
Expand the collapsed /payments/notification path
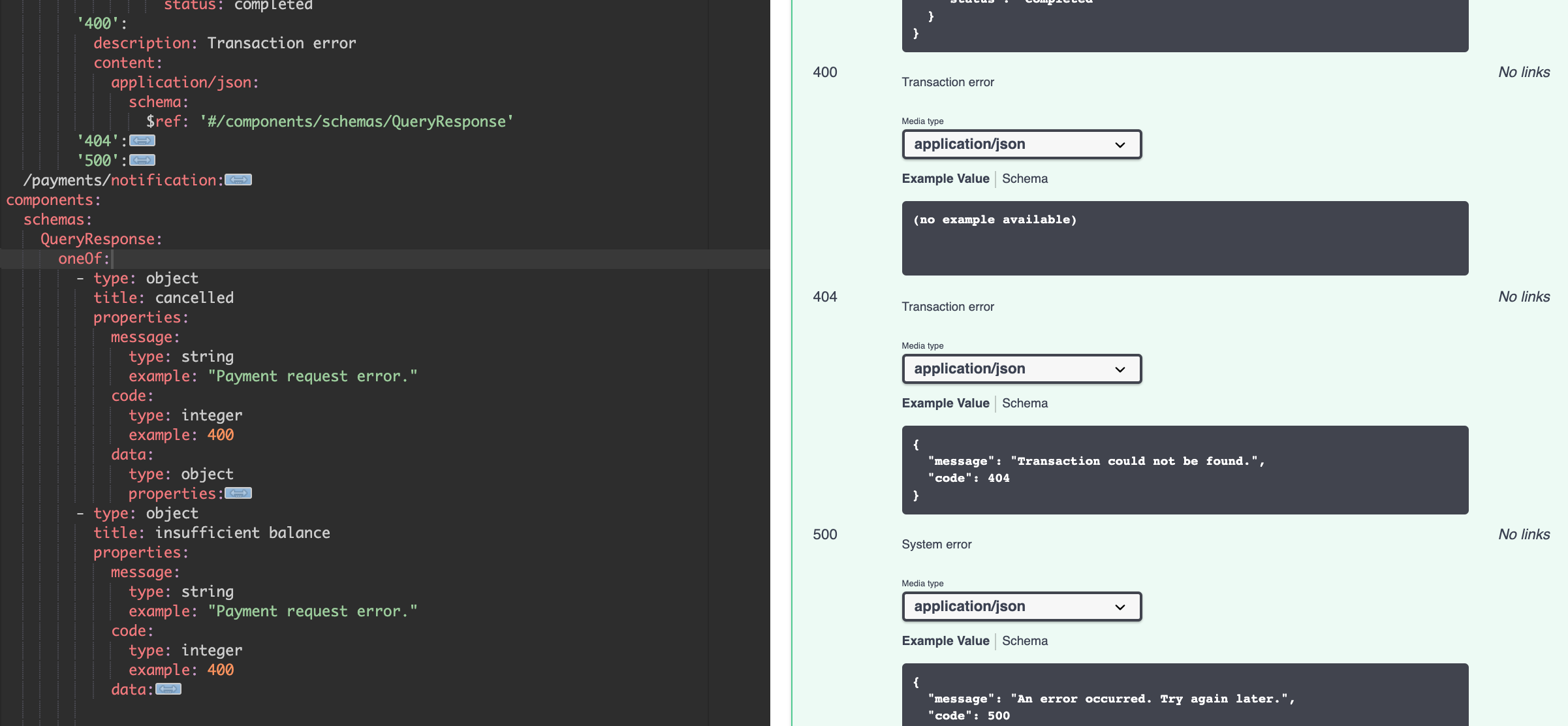239,180
